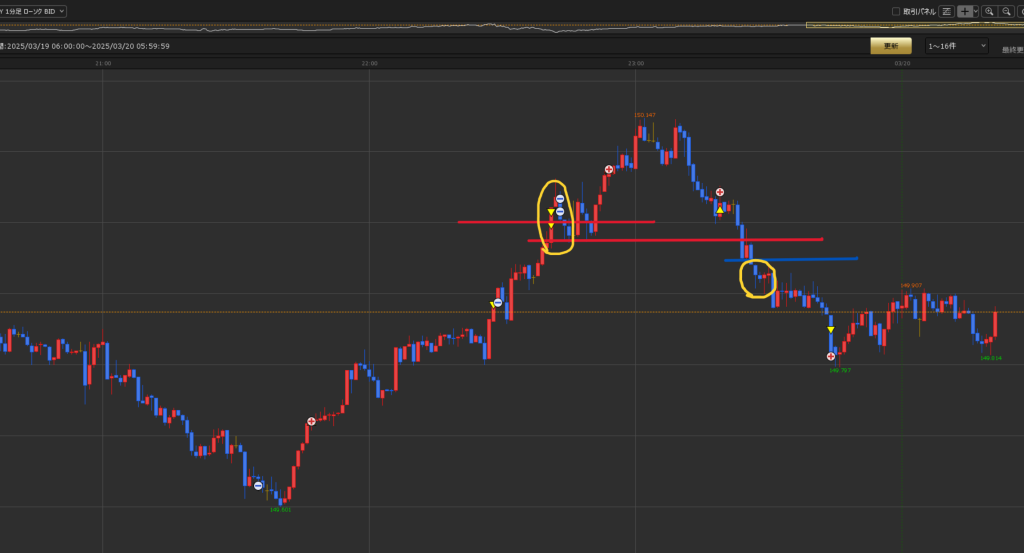Click the red plus marker left of the 150.147 peak
The image size is (1024, 553).
click(608, 170)
